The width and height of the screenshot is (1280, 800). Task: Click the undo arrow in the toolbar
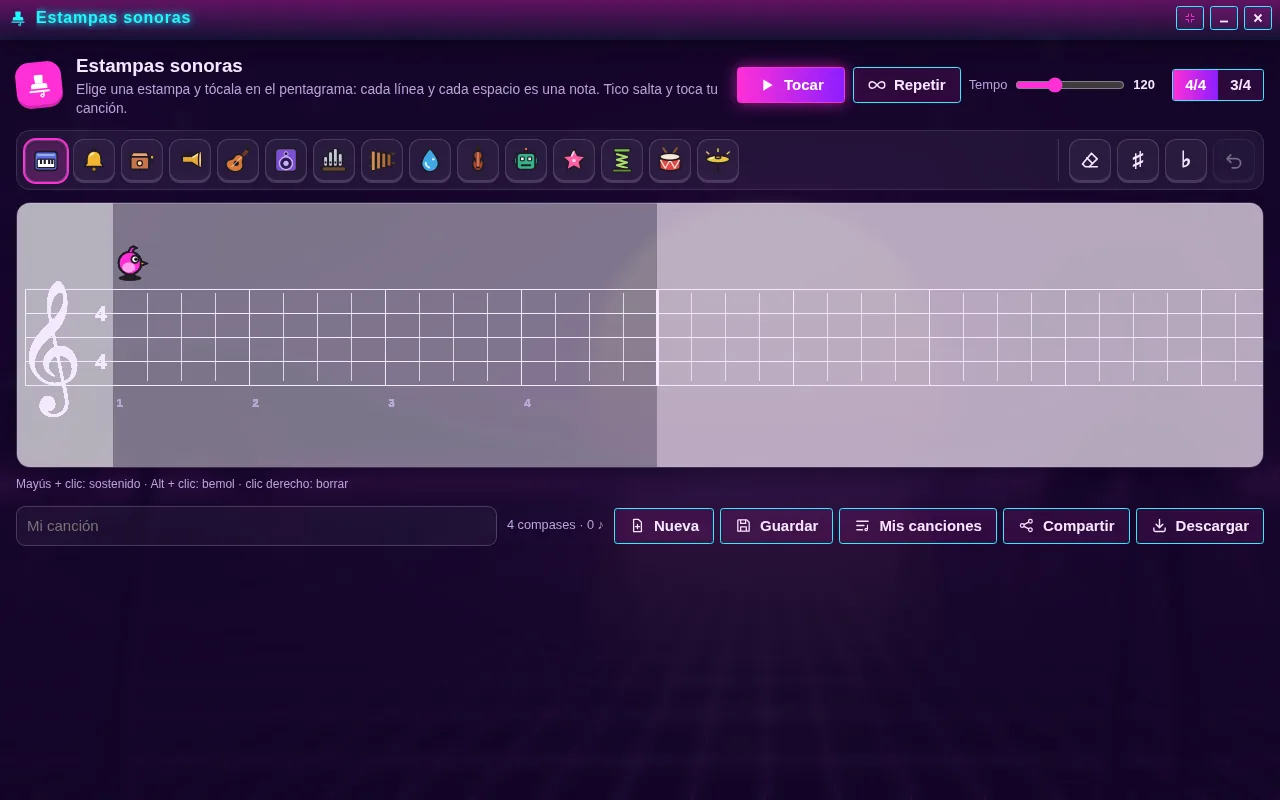1234,161
